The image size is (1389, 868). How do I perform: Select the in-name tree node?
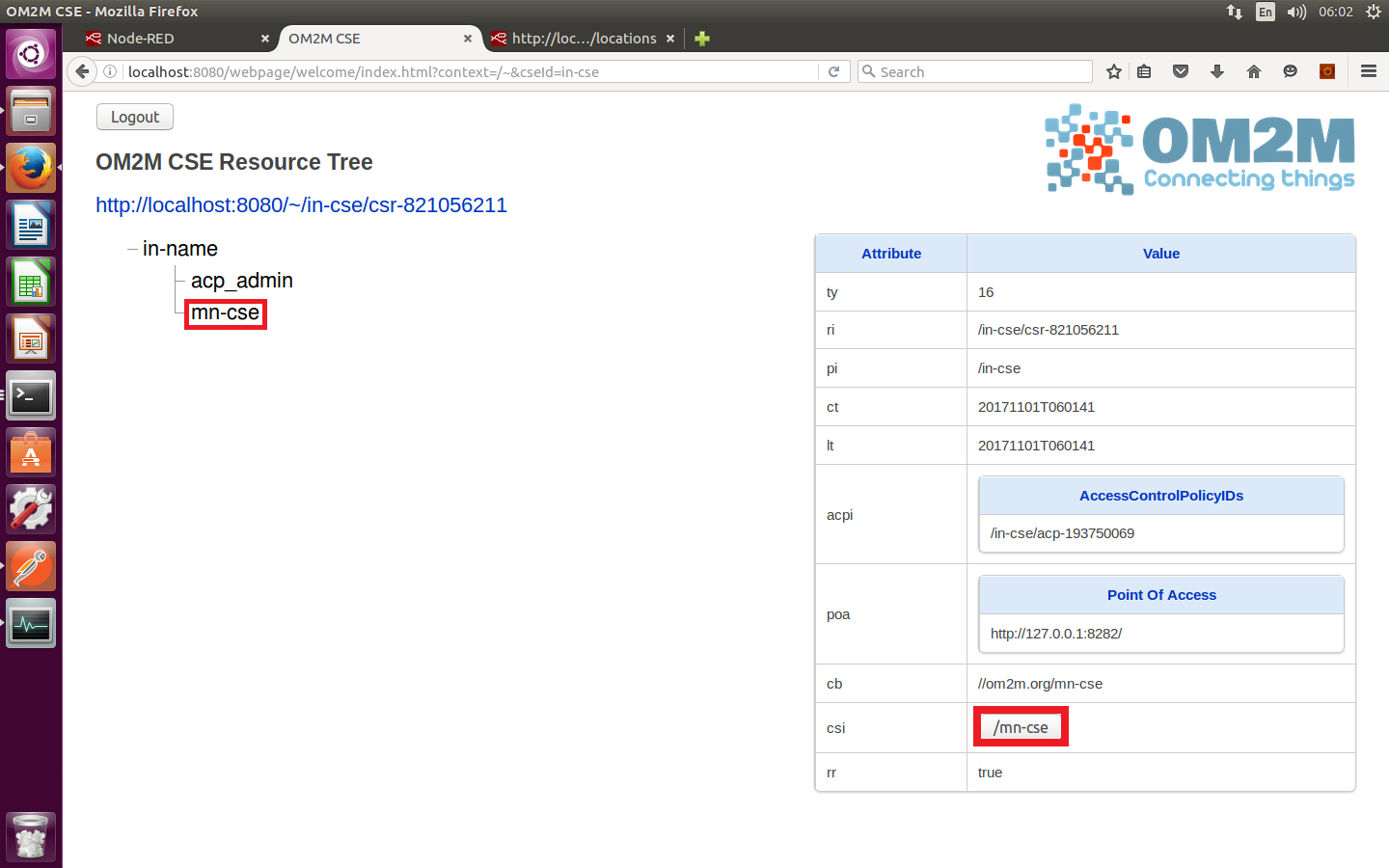[x=180, y=249]
